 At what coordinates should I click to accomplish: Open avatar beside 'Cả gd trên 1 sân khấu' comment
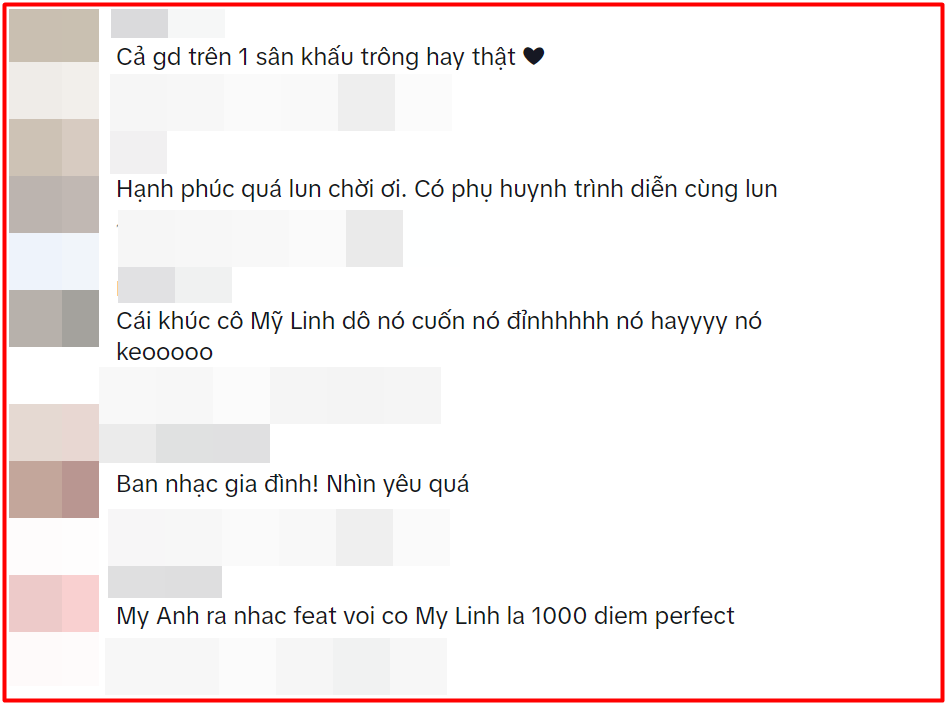(54, 35)
